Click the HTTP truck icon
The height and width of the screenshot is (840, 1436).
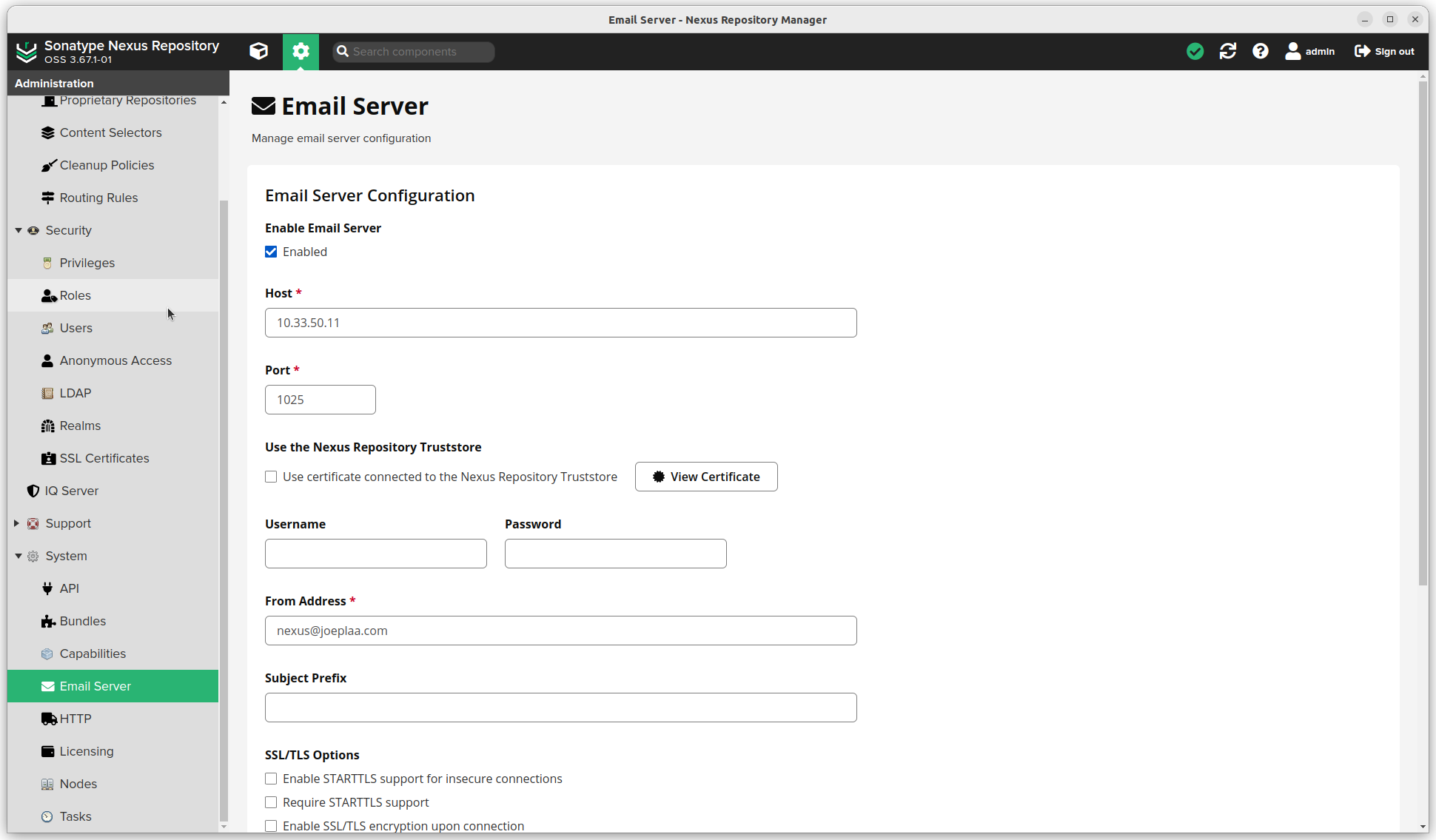click(49, 719)
